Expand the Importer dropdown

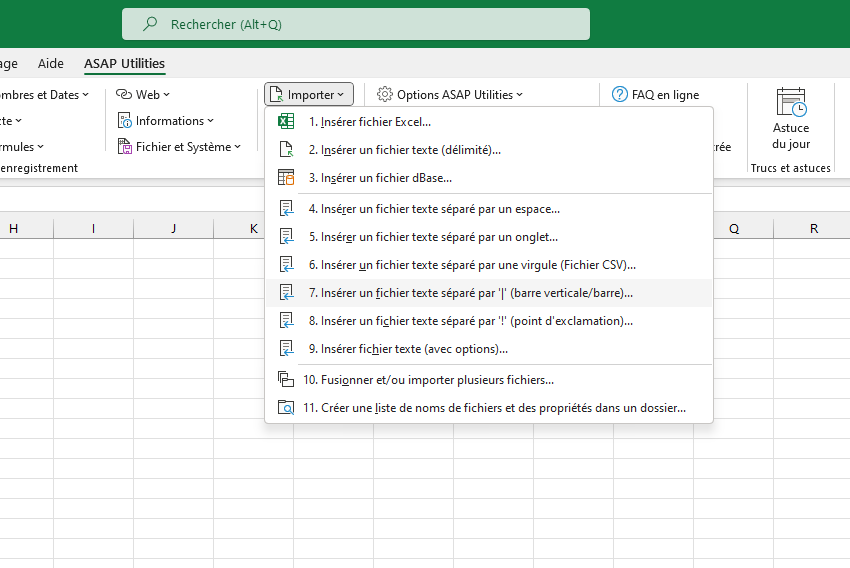click(x=309, y=94)
